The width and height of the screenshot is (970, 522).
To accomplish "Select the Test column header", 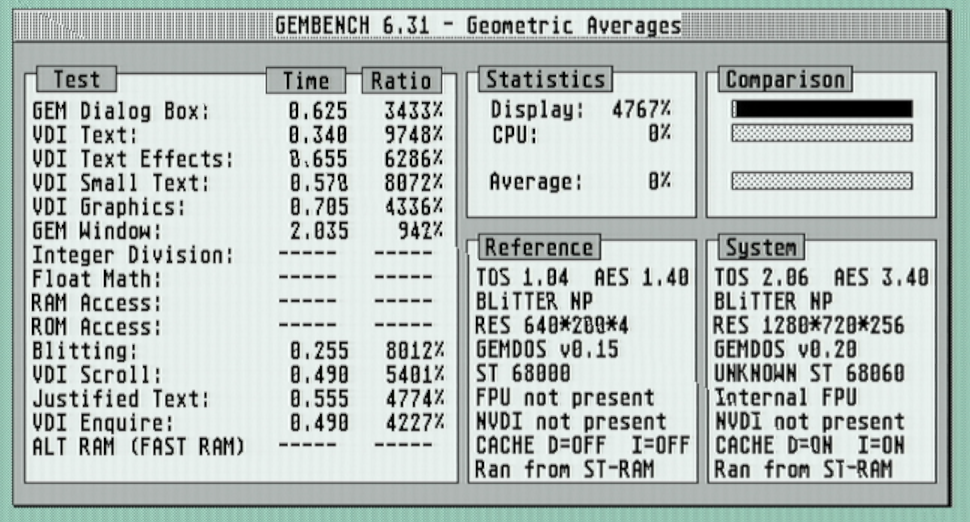I will click(77, 79).
